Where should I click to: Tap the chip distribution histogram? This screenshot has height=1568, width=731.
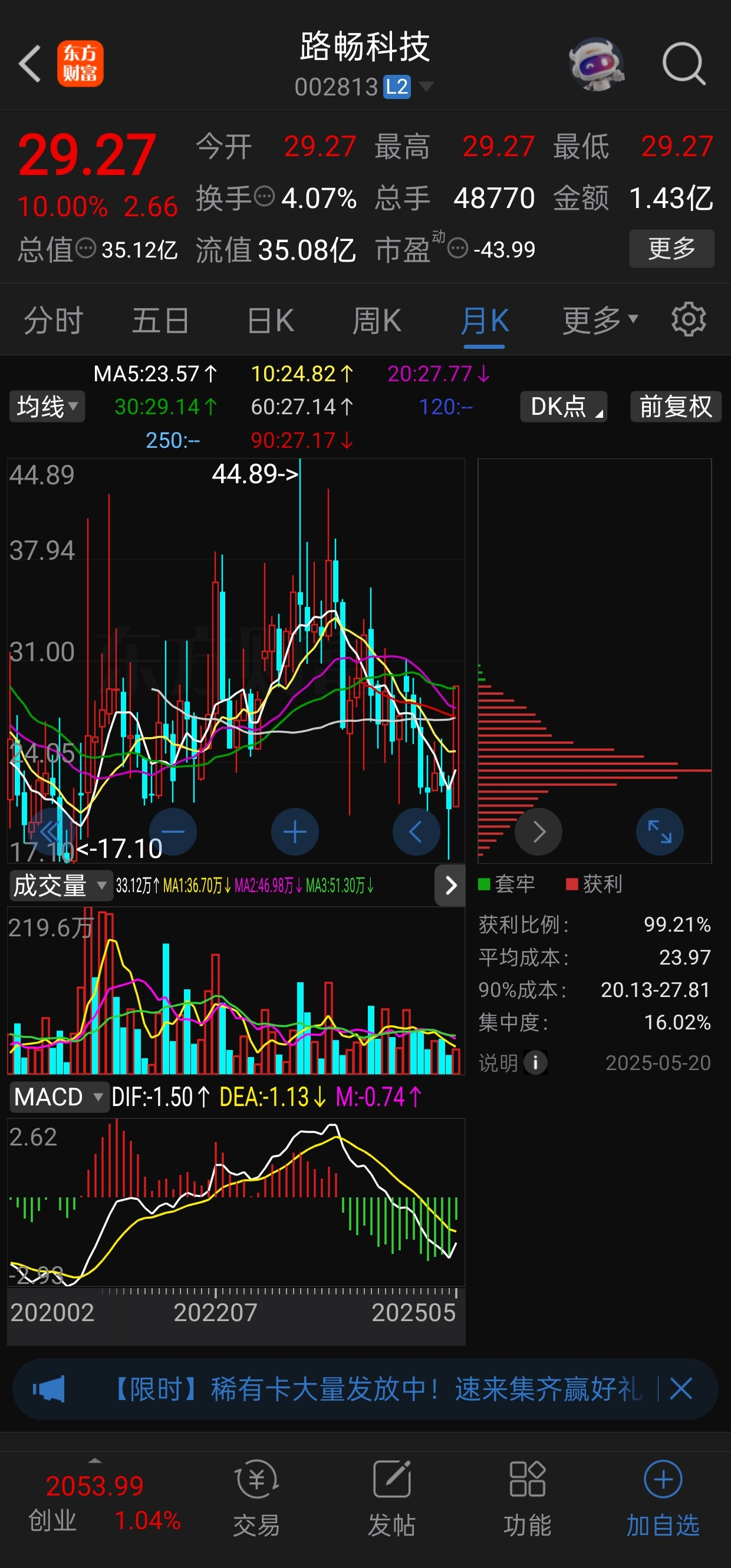click(595, 661)
